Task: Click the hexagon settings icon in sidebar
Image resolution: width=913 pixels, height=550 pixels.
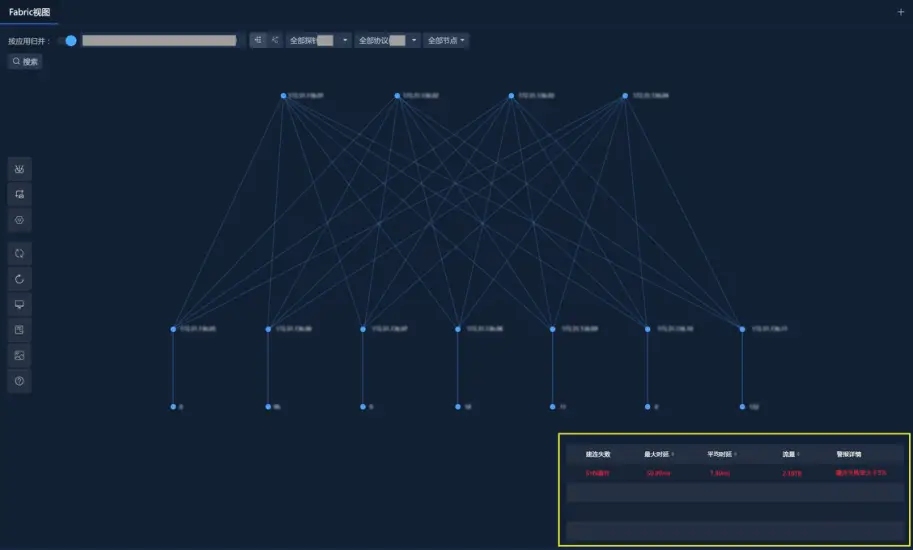Action: point(19,219)
